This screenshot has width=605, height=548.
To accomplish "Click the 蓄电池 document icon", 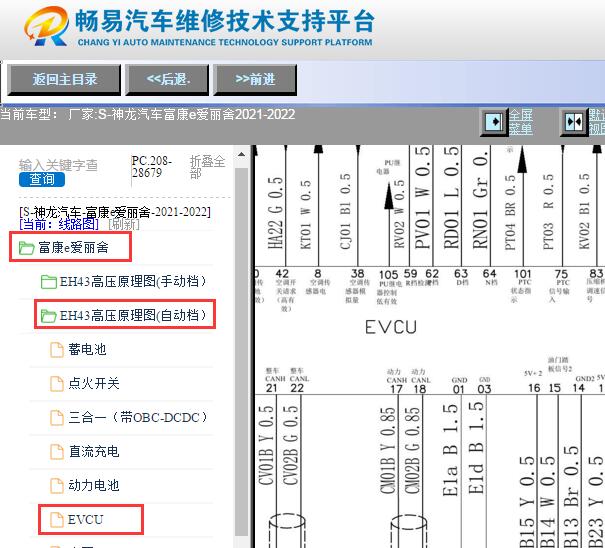I will [57, 350].
